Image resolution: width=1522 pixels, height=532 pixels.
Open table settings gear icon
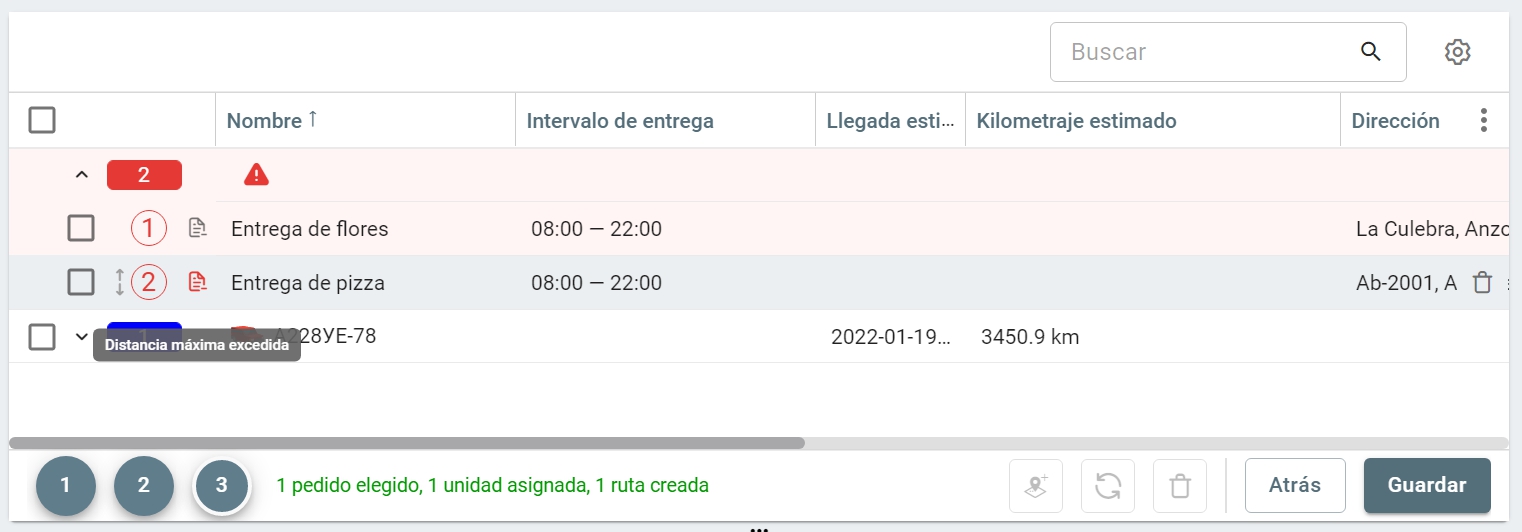(x=1458, y=52)
